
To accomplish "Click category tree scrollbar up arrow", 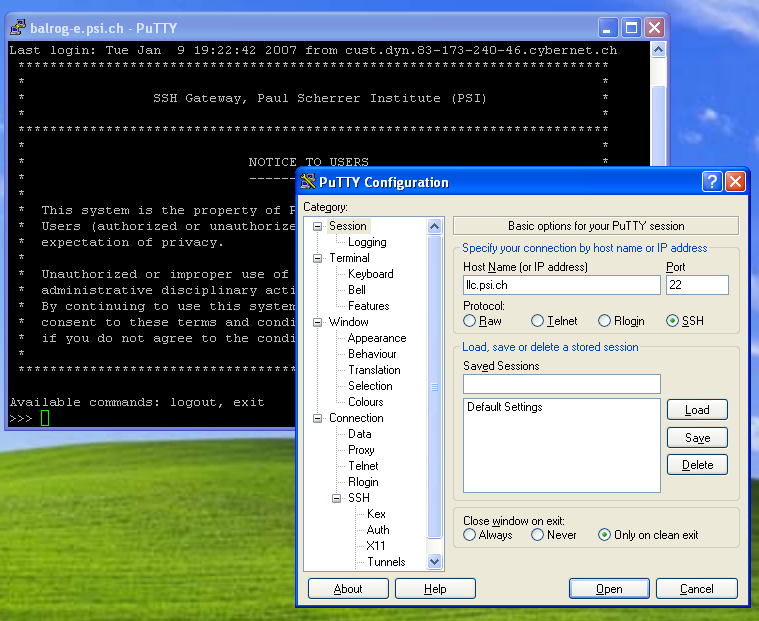I will [435, 226].
